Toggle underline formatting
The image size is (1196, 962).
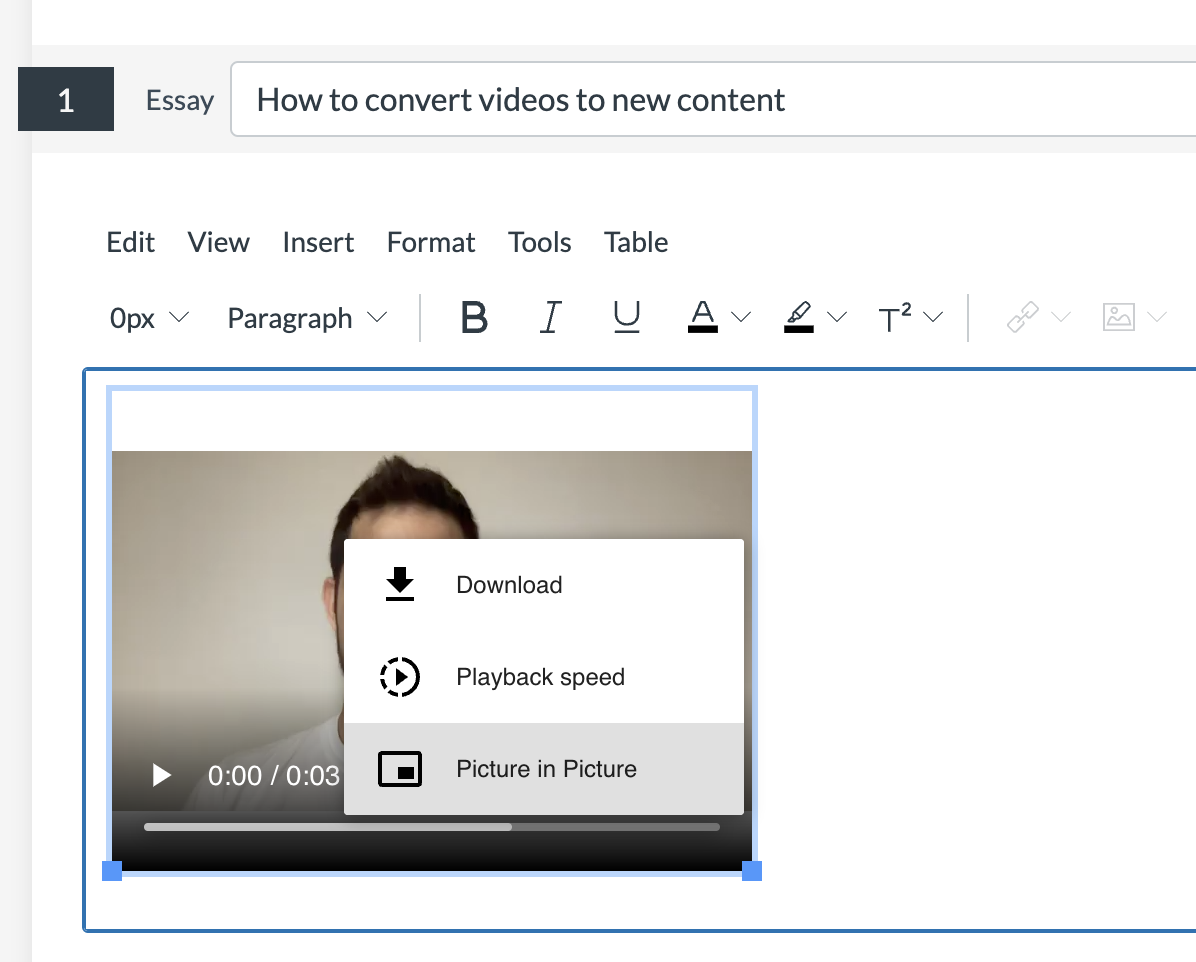626,317
